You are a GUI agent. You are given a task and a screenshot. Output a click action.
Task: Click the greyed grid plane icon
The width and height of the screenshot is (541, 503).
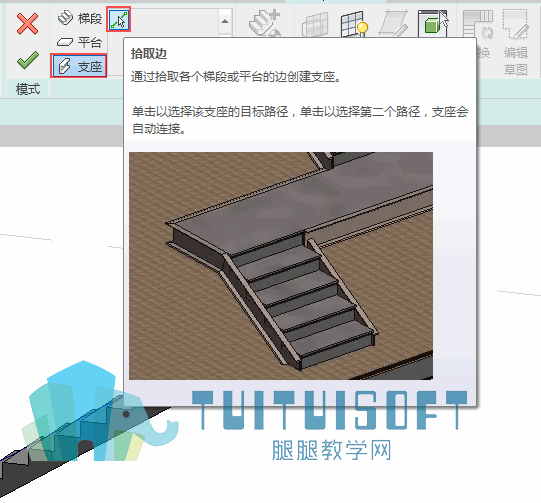pos(315,24)
